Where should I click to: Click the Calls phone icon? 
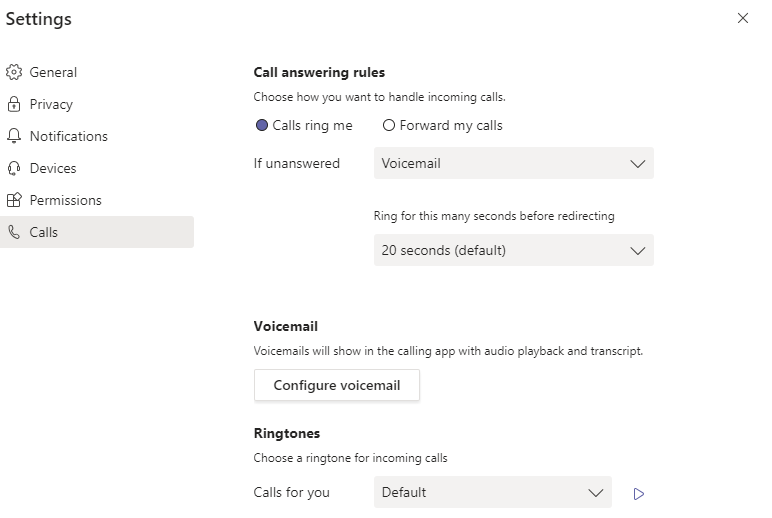(14, 232)
